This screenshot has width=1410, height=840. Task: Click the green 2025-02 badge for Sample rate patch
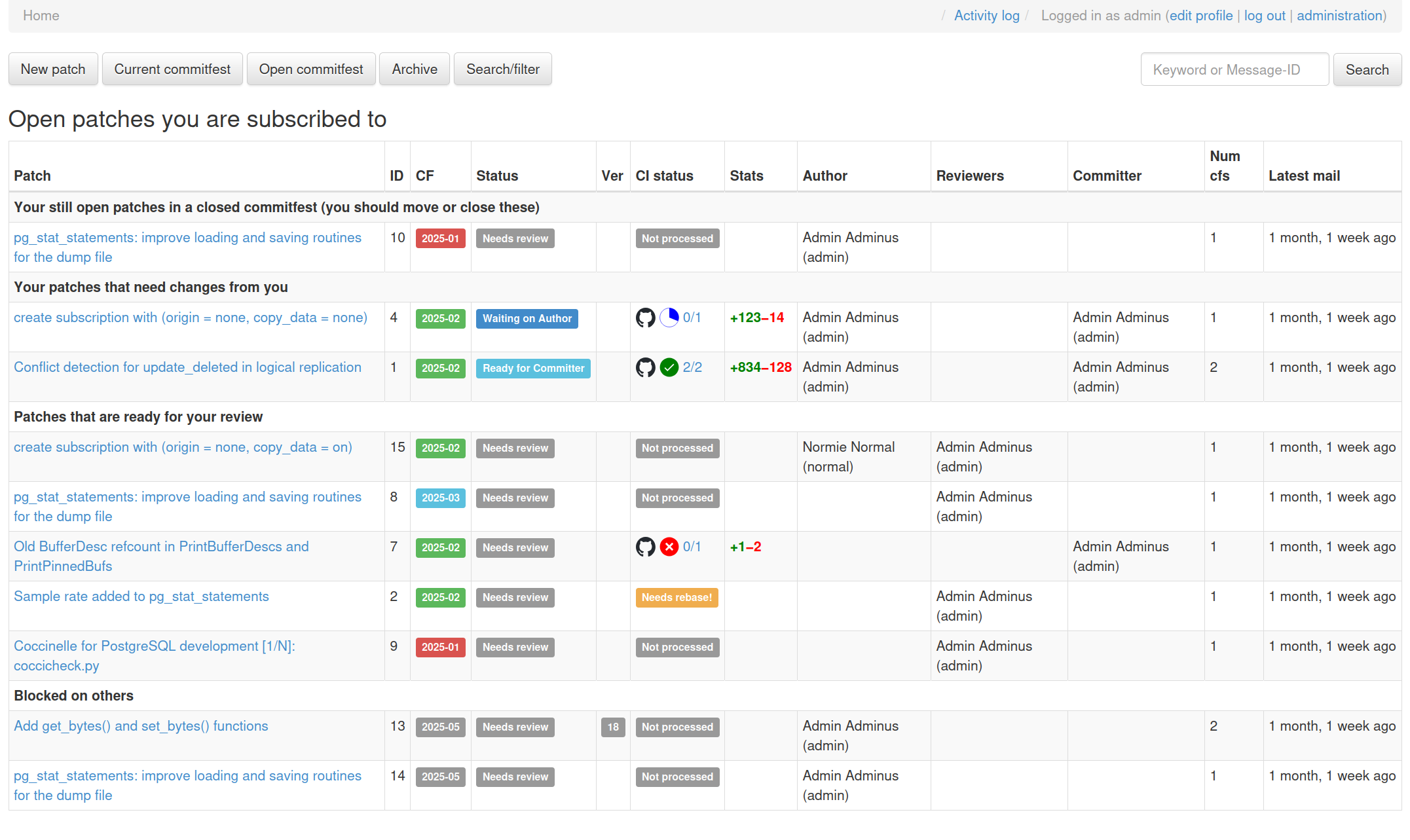pos(440,597)
